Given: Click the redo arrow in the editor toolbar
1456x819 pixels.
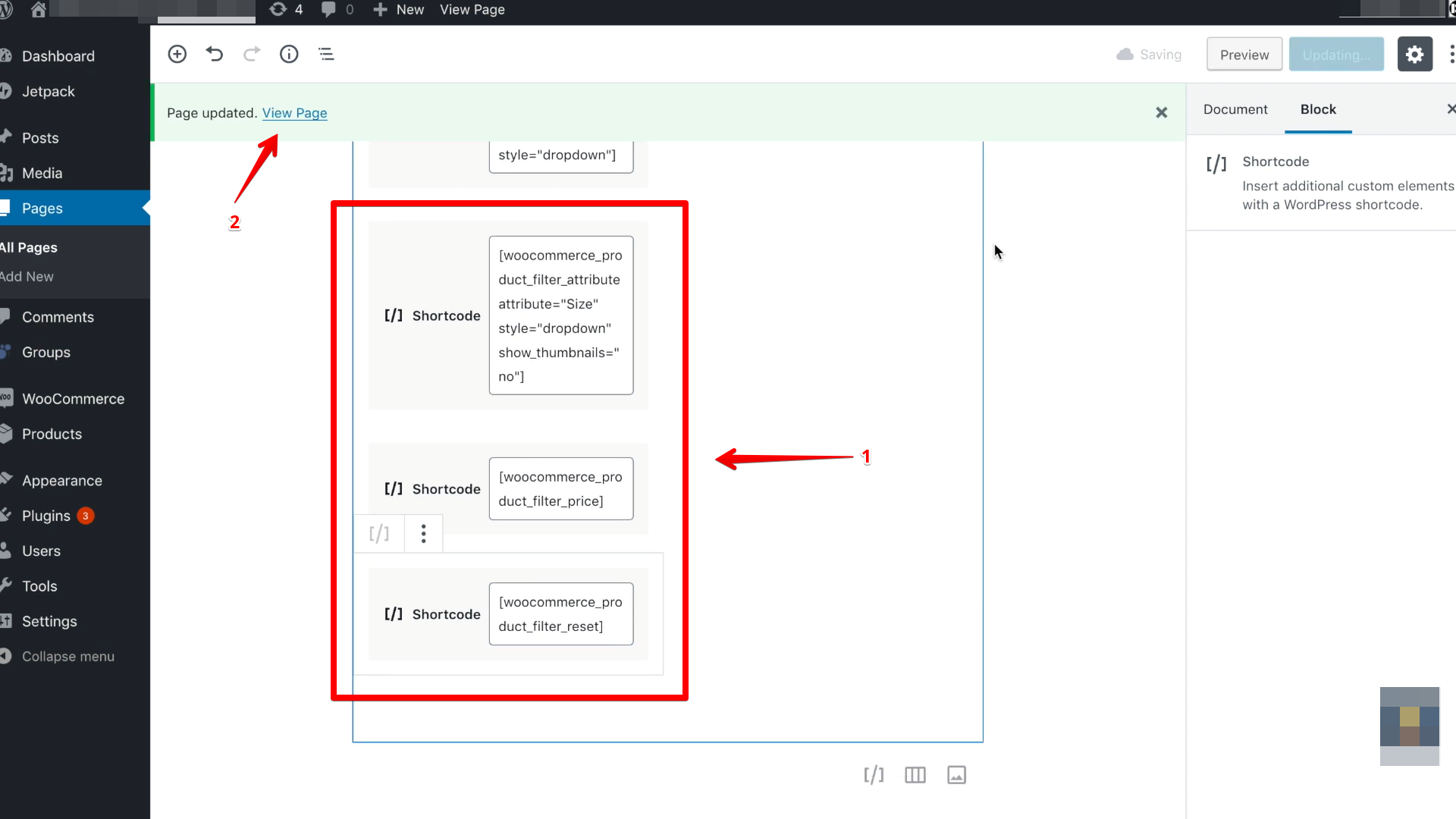Looking at the screenshot, I should click(251, 54).
